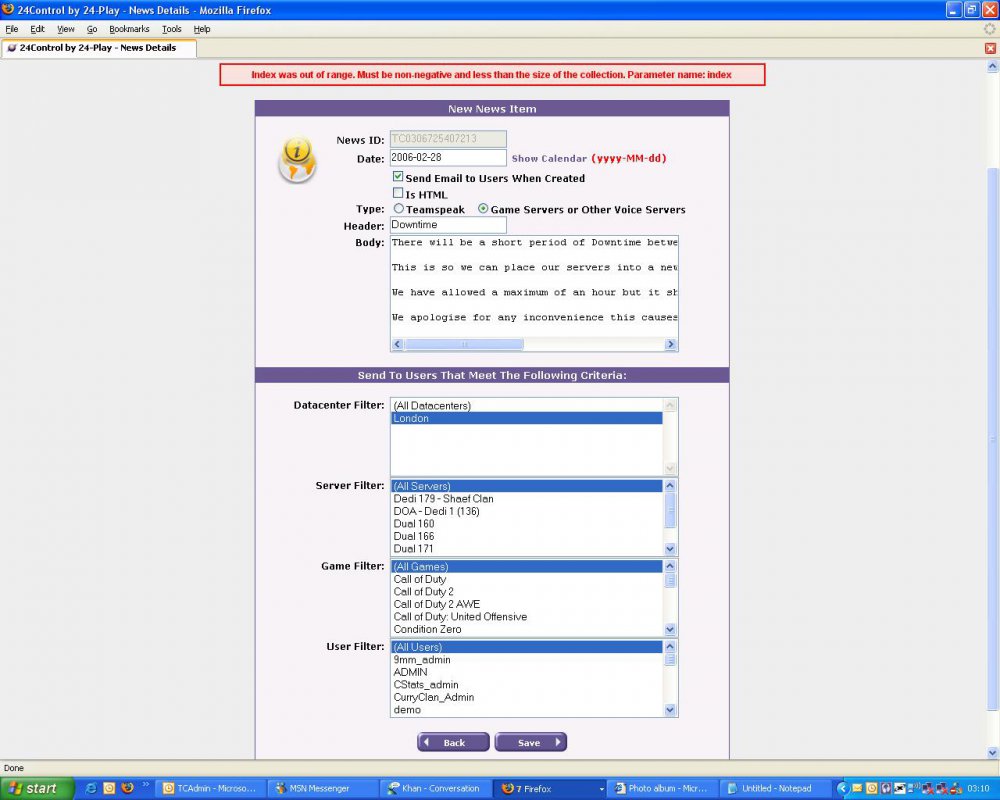Switch to the MSN Messenger taskbar window

(x=321, y=788)
